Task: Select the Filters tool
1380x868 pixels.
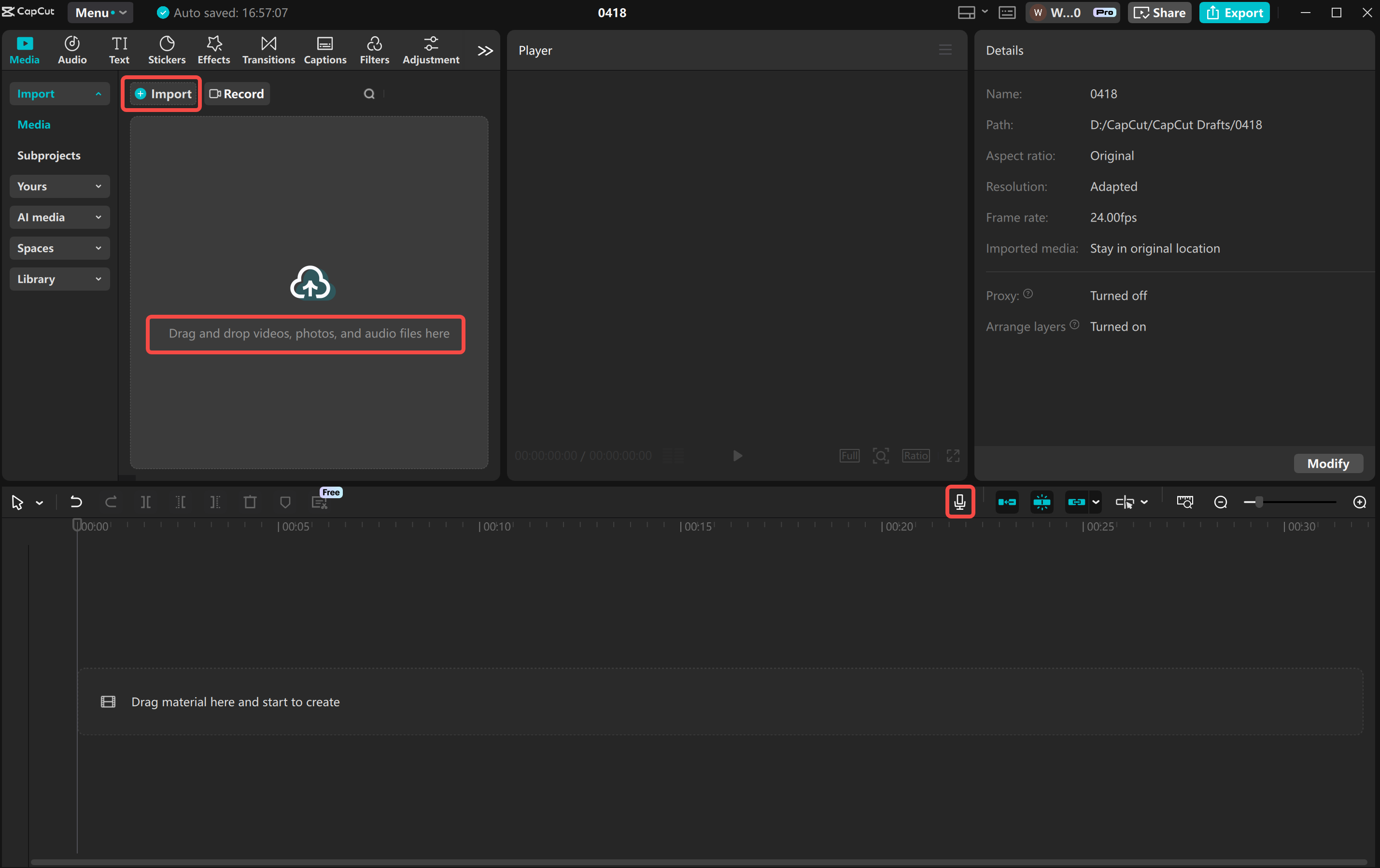Action: click(x=374, y=49)
